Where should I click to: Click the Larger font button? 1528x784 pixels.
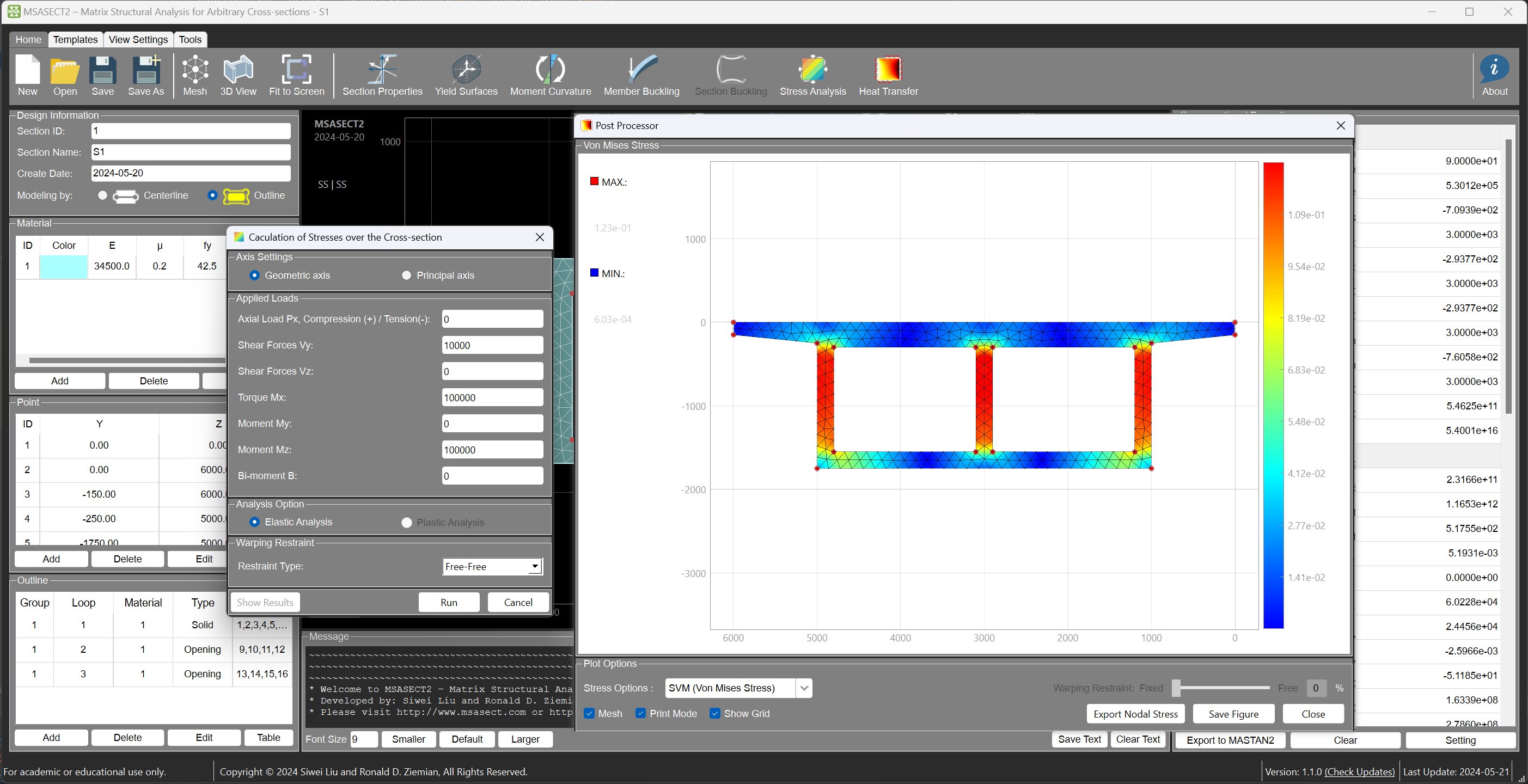(x=525, y=739)
